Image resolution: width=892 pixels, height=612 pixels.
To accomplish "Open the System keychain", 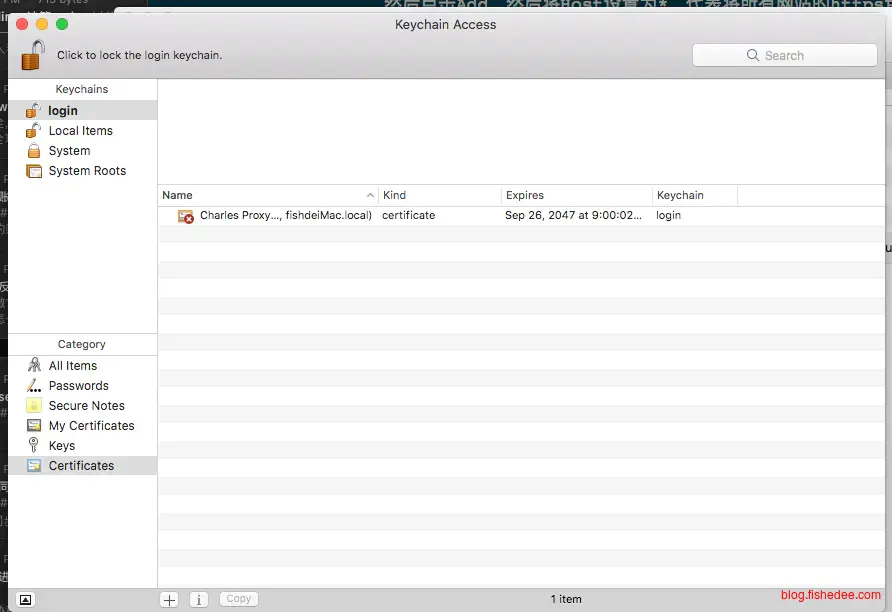I will [x=69, y=151].
